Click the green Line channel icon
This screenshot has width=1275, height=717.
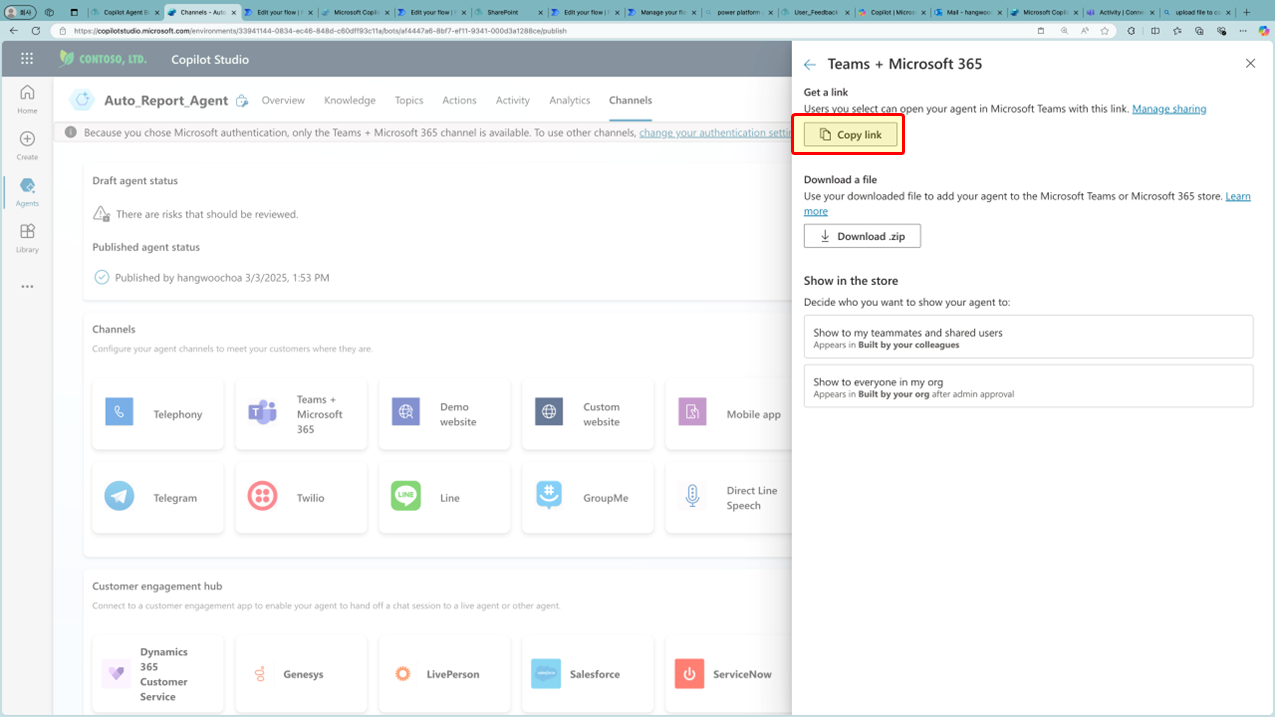tap(405, 496)
